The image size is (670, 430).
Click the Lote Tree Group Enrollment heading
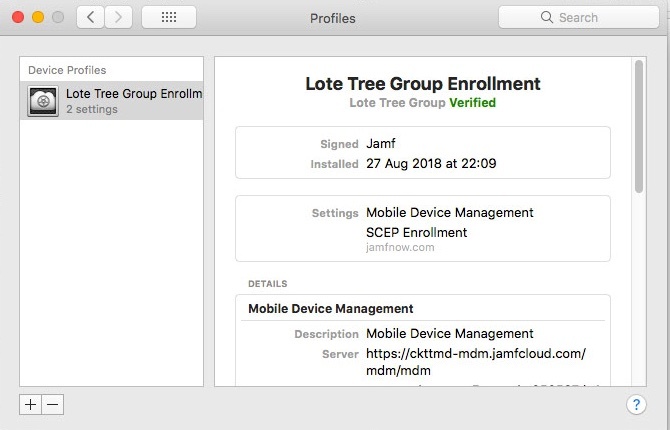pos(423,84)
